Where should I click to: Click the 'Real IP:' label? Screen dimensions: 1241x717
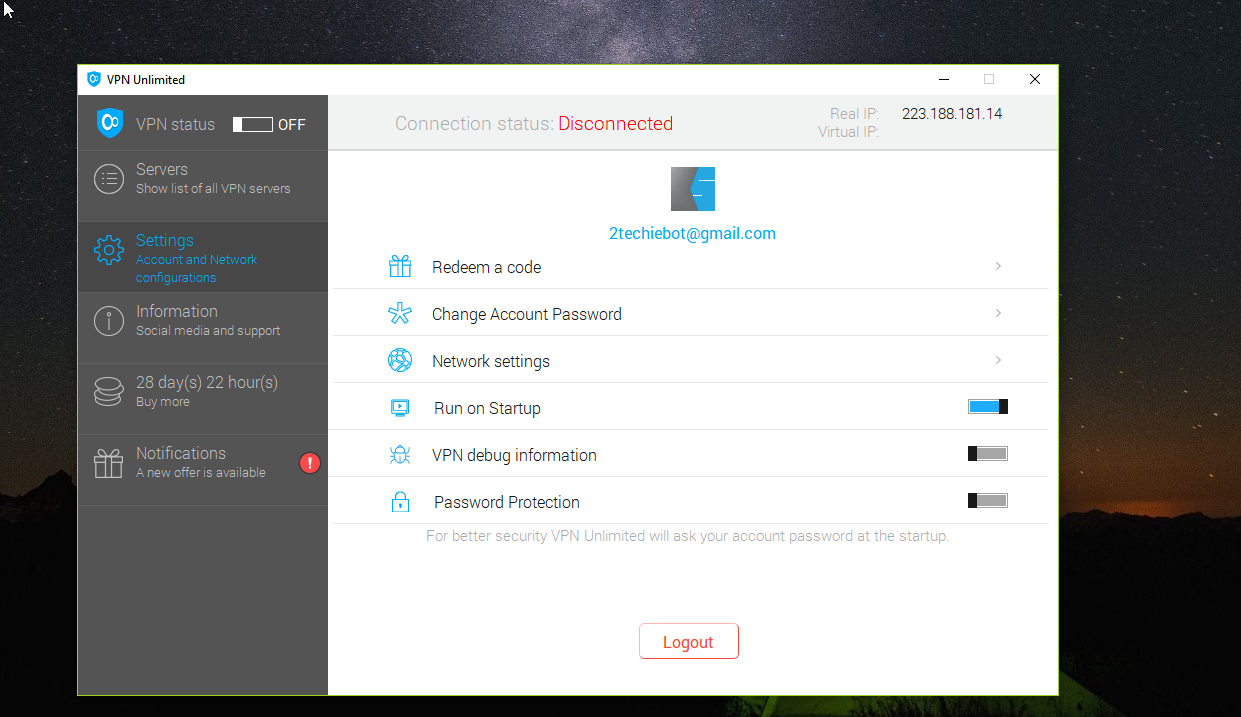[854, 114]
